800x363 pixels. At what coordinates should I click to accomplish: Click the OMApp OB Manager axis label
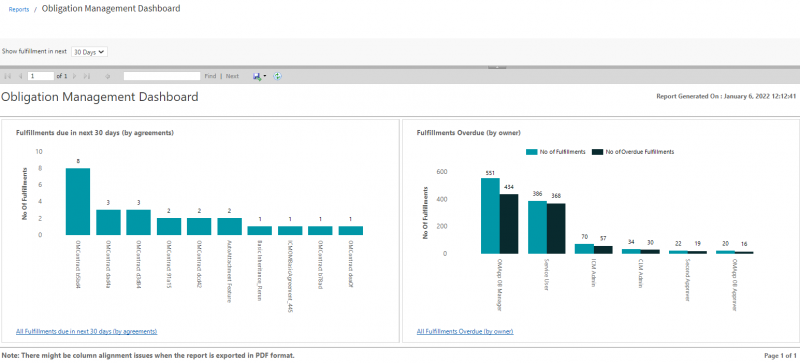coord(499,284)
